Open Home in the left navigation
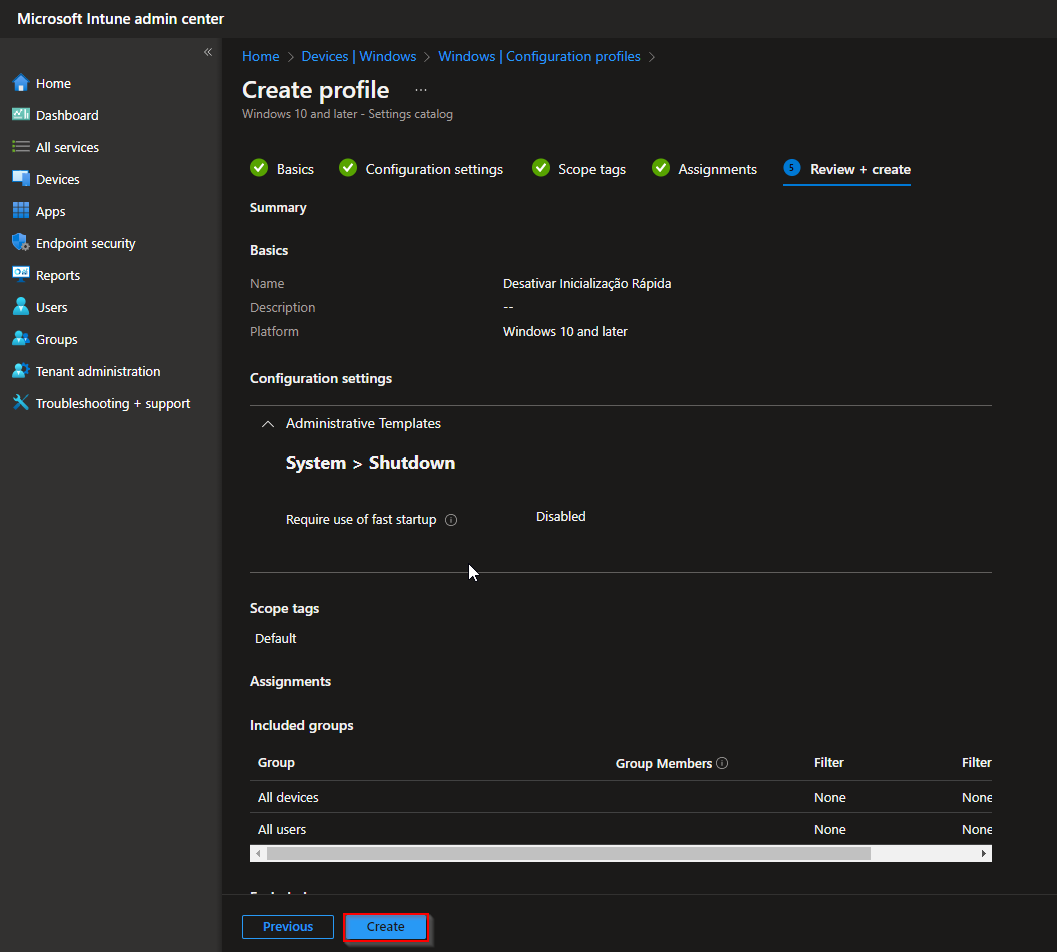Screen dimensions: 1057x952 tap(53, 83)
